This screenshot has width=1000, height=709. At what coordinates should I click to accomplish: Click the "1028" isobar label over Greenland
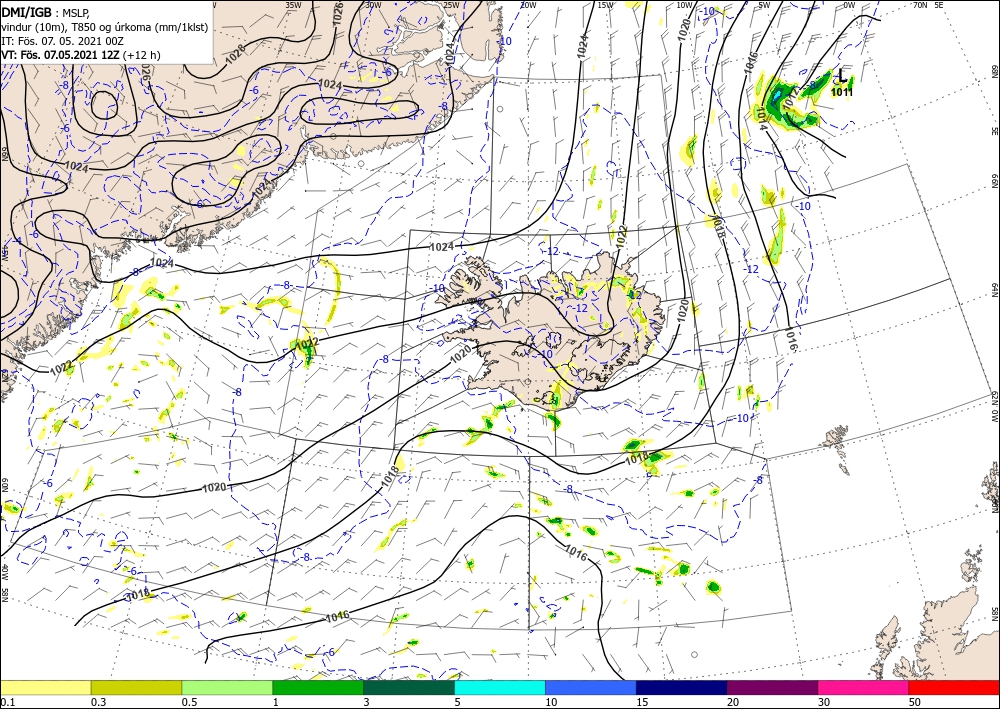click(x=235, y=54)
